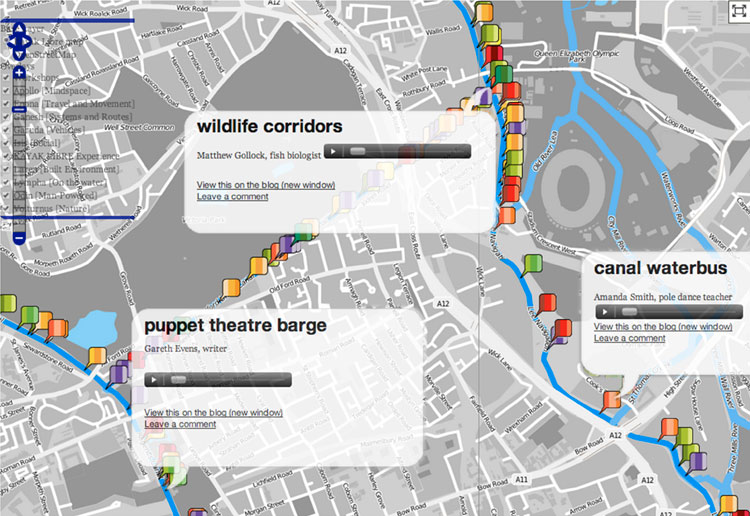Click "Leave a comment" under canal waterbus

point(629,338)
